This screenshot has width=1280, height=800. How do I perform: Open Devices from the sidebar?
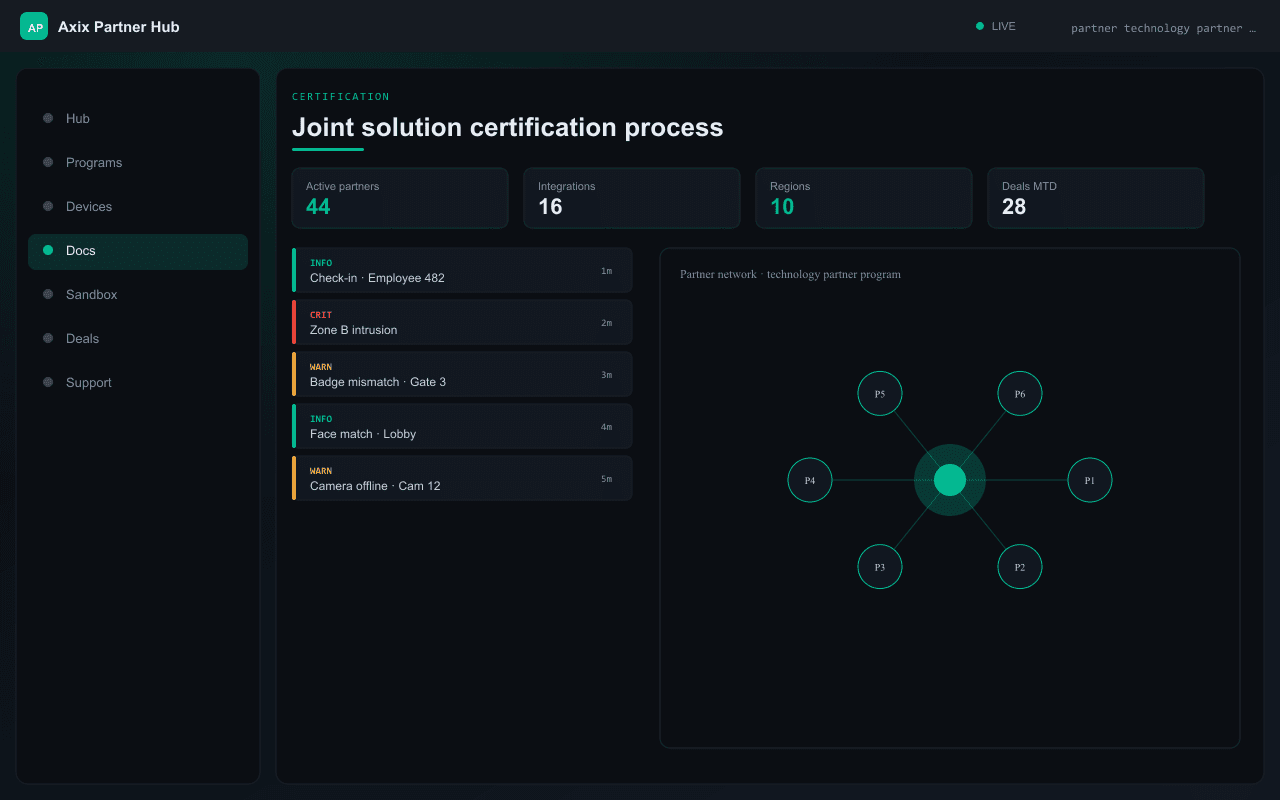[x=138, y=206]
